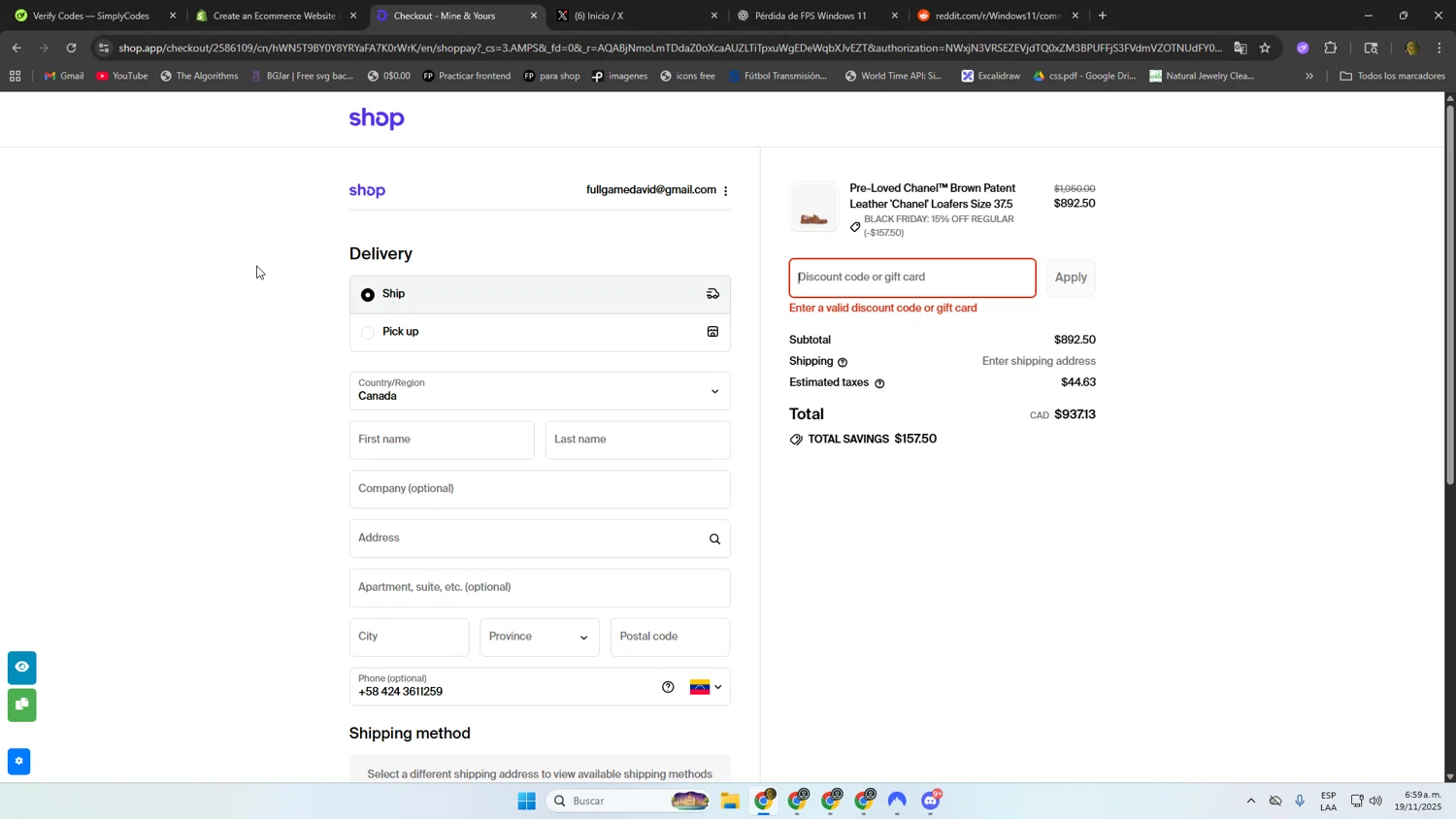1456x819 pixels.
Task: Close the Checkout - Mine & Yours tab
Action: [533, 16]
